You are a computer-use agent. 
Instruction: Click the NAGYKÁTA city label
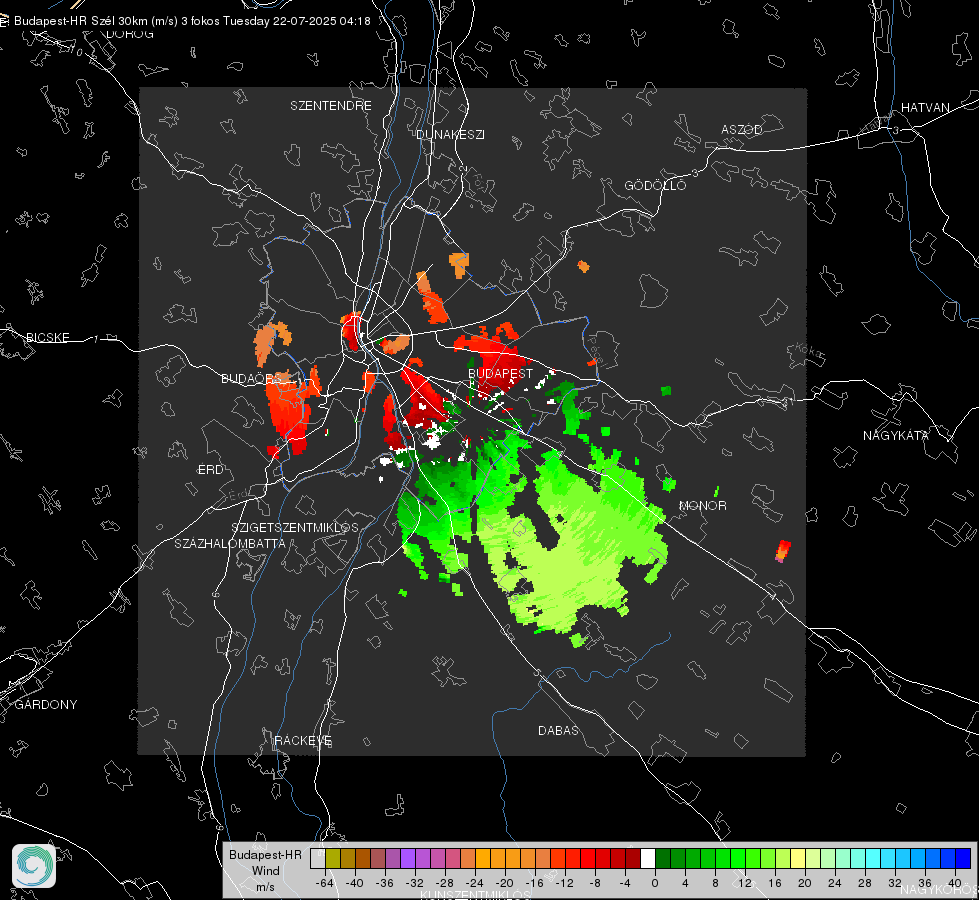click(896, 435)
